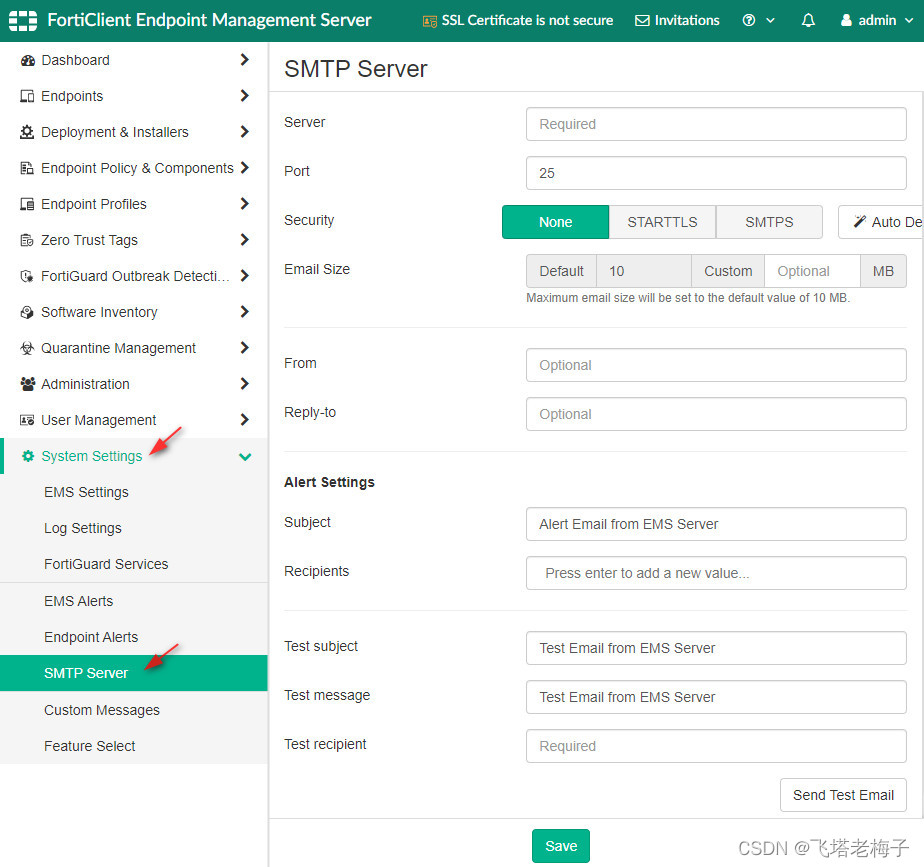Click the FortiGuard Outbreak Detection icon
This screenshot has height=867, width=924.
[x=27, y=276]
